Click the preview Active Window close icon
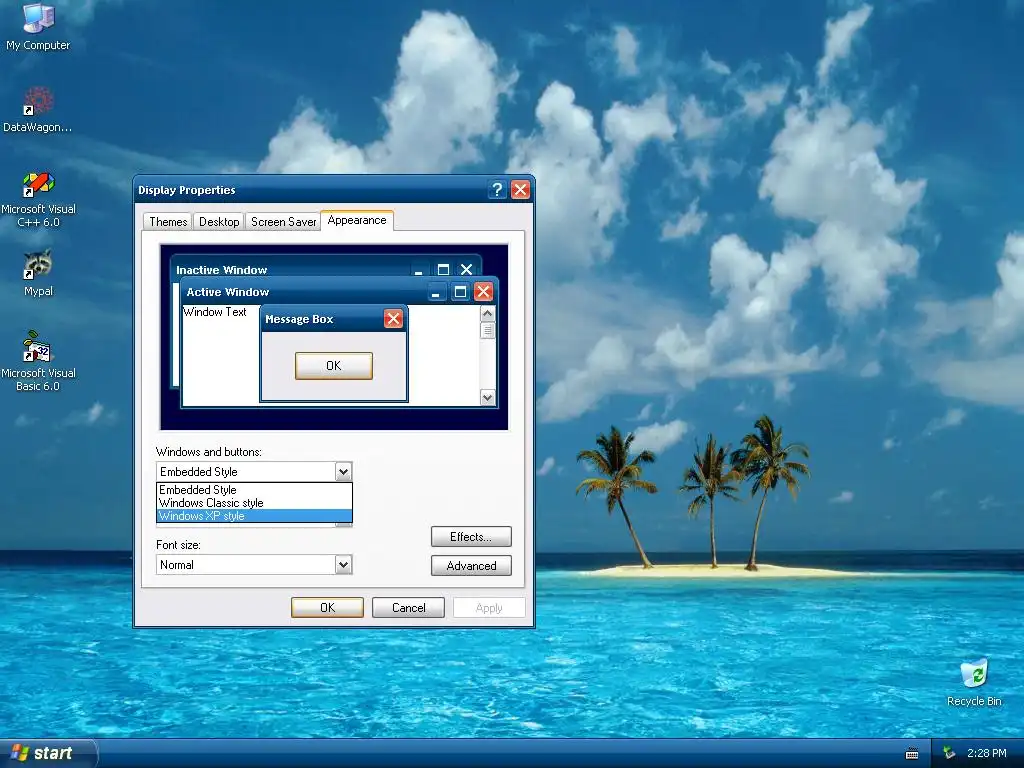 click(x=483, y=291)
